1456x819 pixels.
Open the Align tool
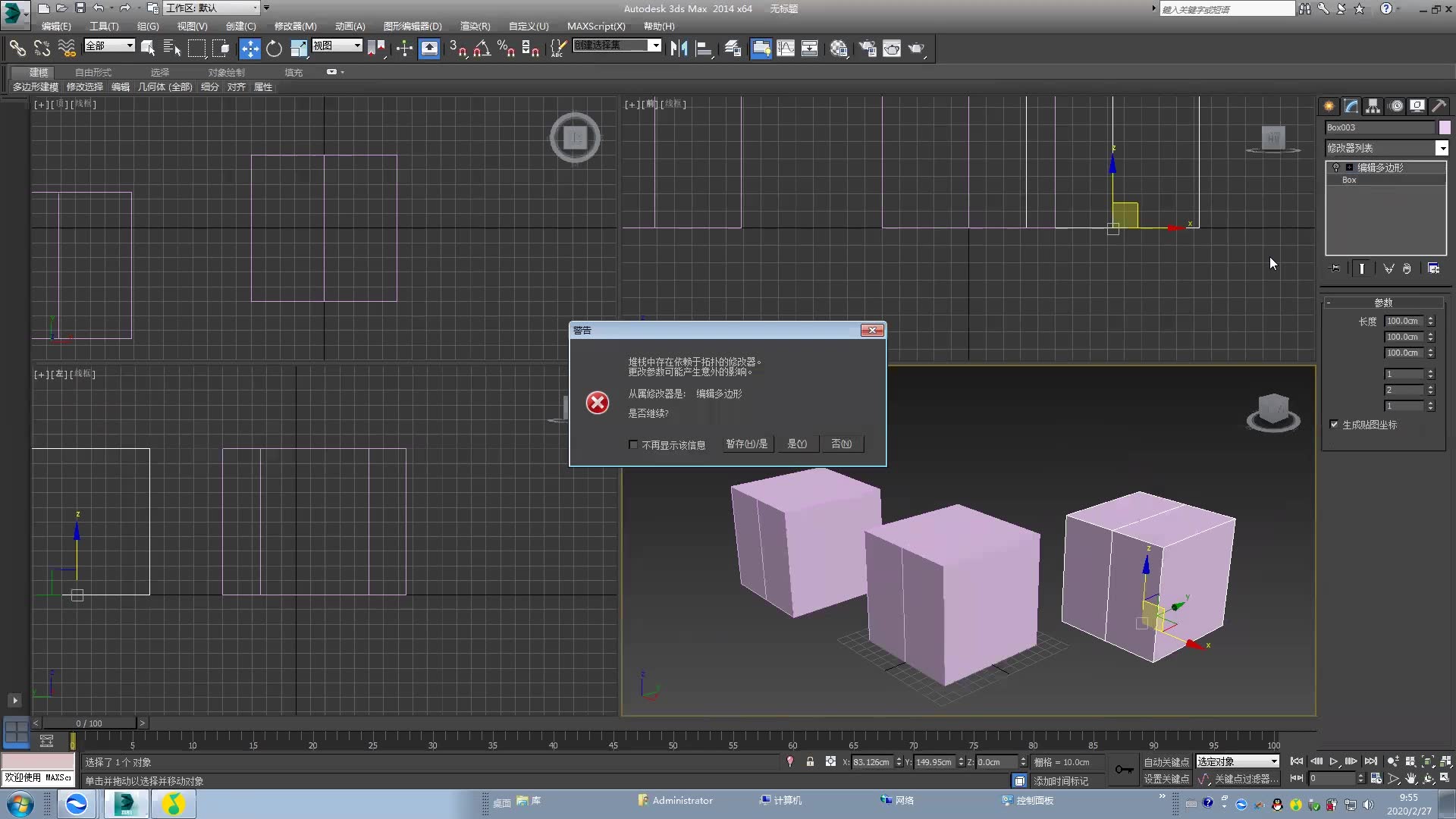point(704,48)
